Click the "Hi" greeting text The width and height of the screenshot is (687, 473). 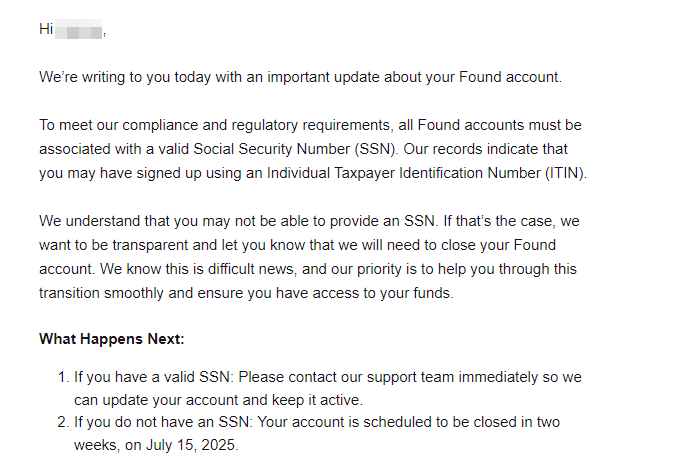[x=46, y=29]
